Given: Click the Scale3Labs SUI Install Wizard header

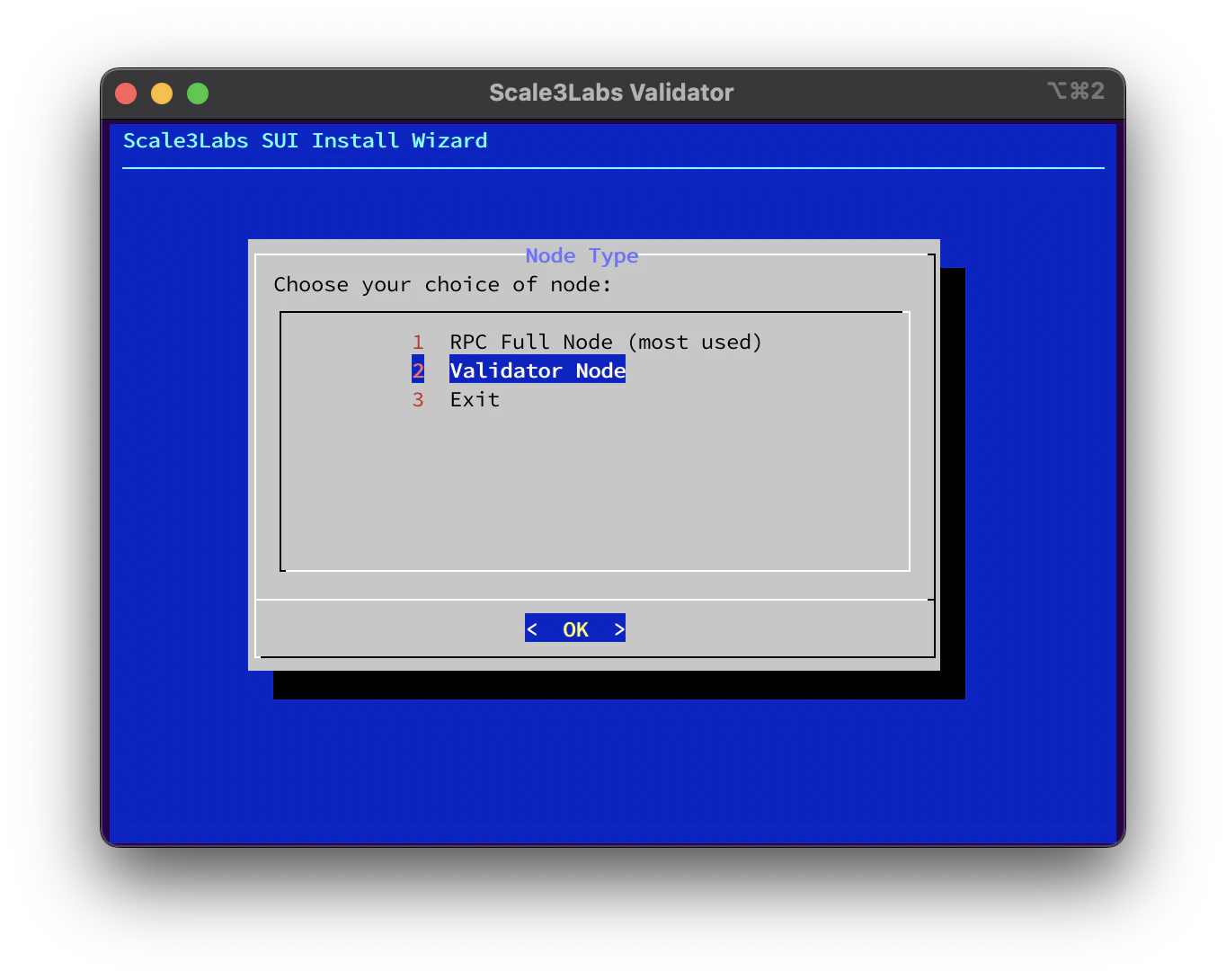Looking at the screenshot, I should tap(306, 140).
